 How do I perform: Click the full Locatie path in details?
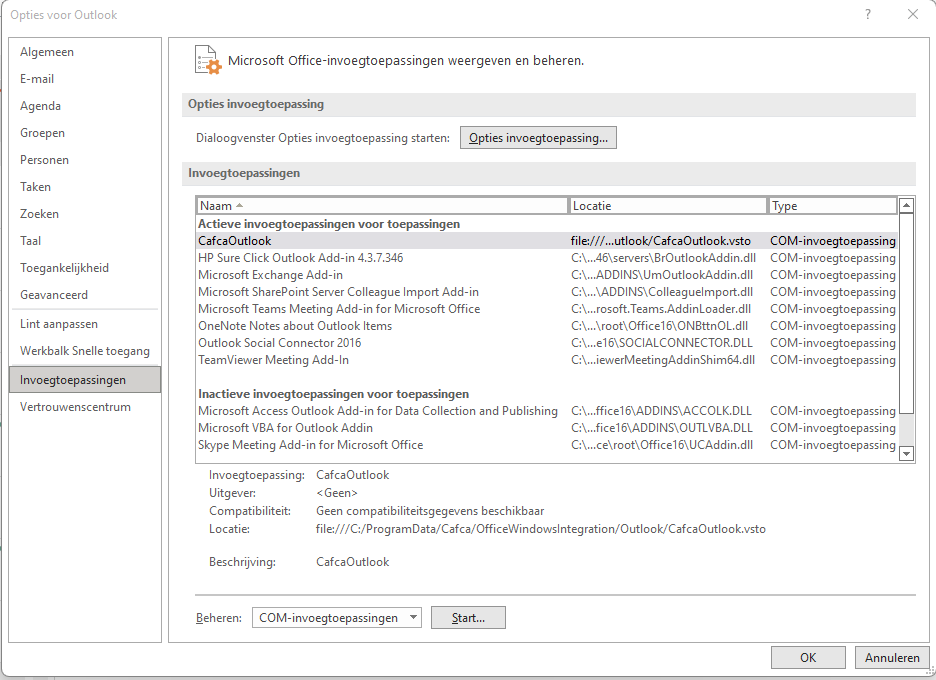click(x=541, y=529)
